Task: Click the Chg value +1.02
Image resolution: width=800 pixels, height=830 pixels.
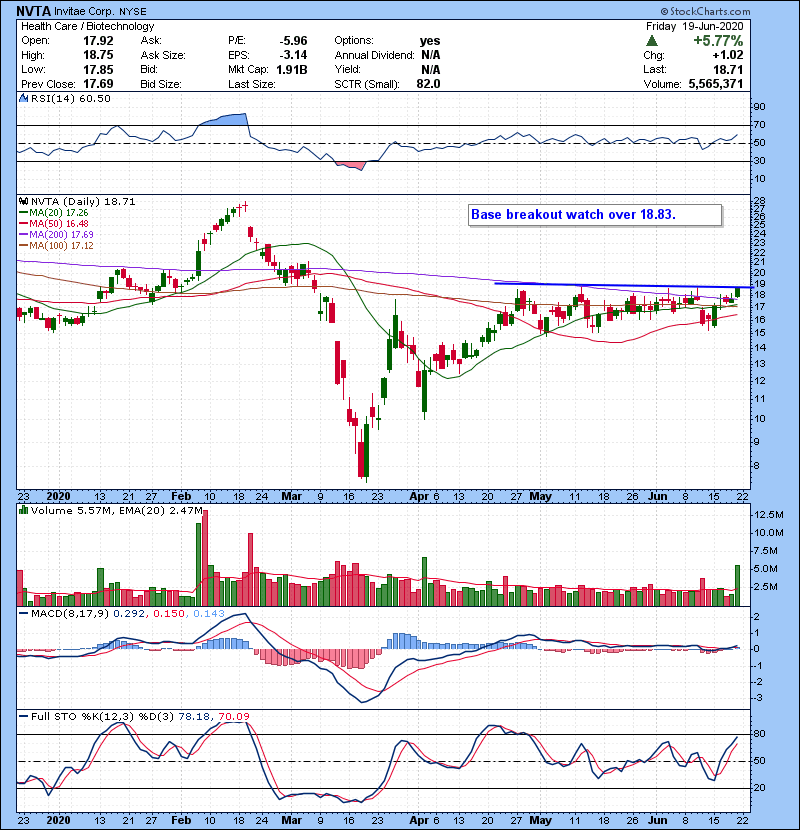Action: (x=727, y=55)
